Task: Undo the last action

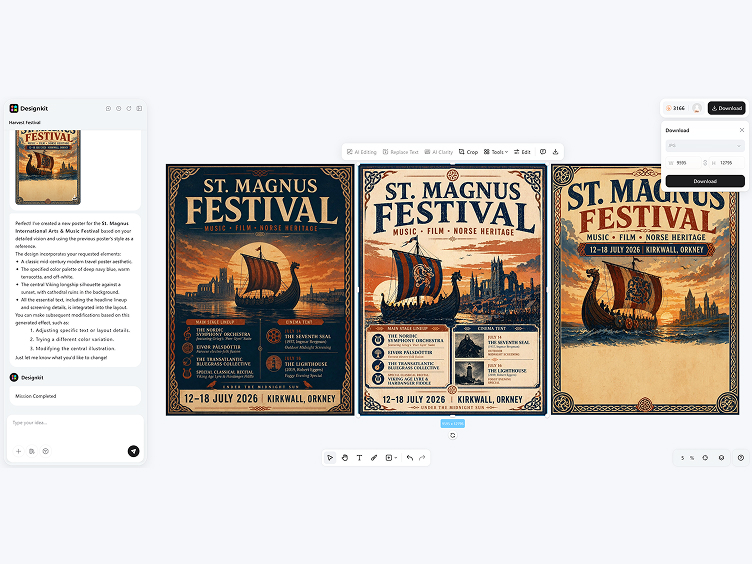Action: tap(410, 458)
